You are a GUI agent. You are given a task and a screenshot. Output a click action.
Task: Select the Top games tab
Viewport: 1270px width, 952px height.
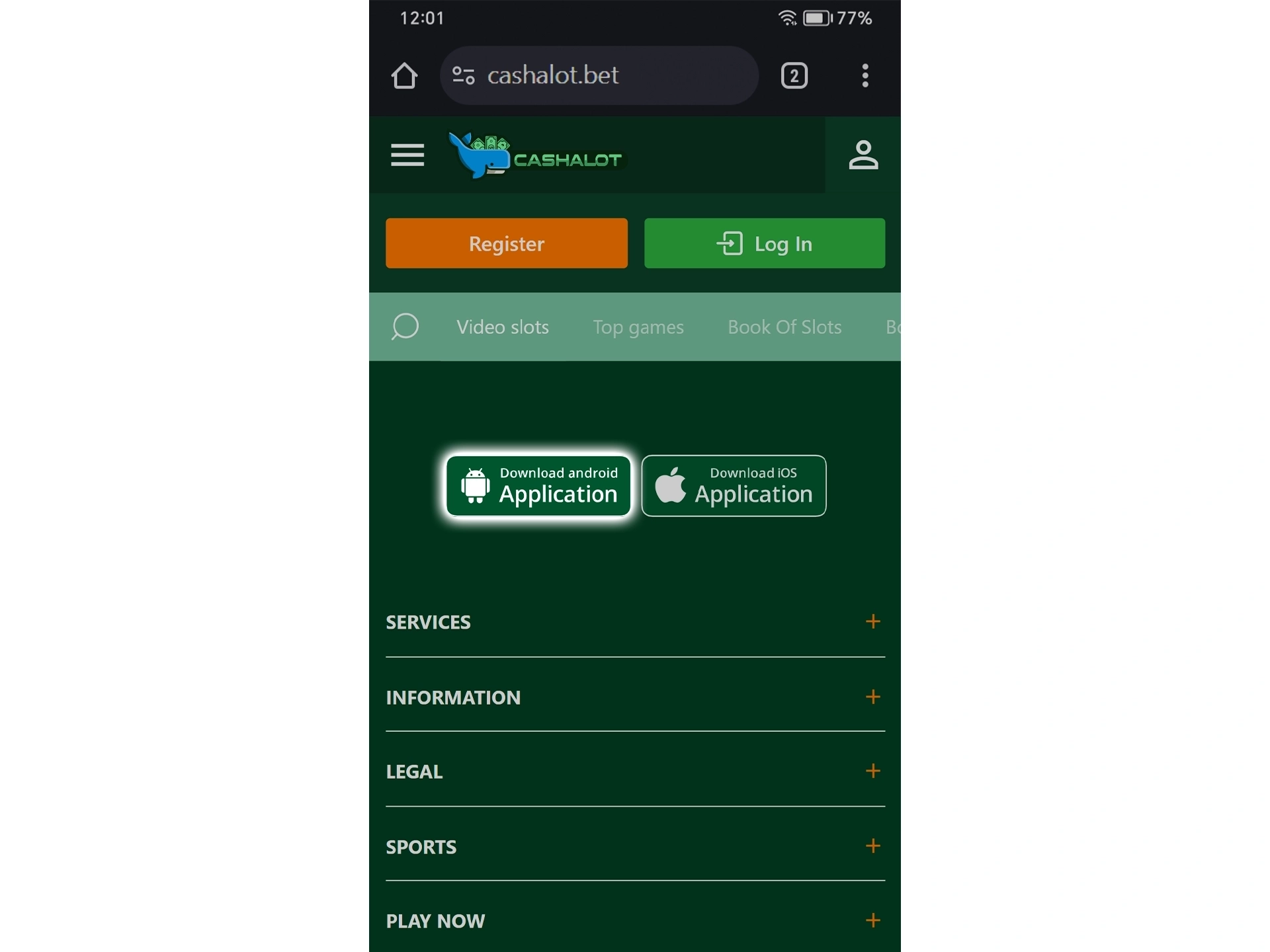(637, 326)
